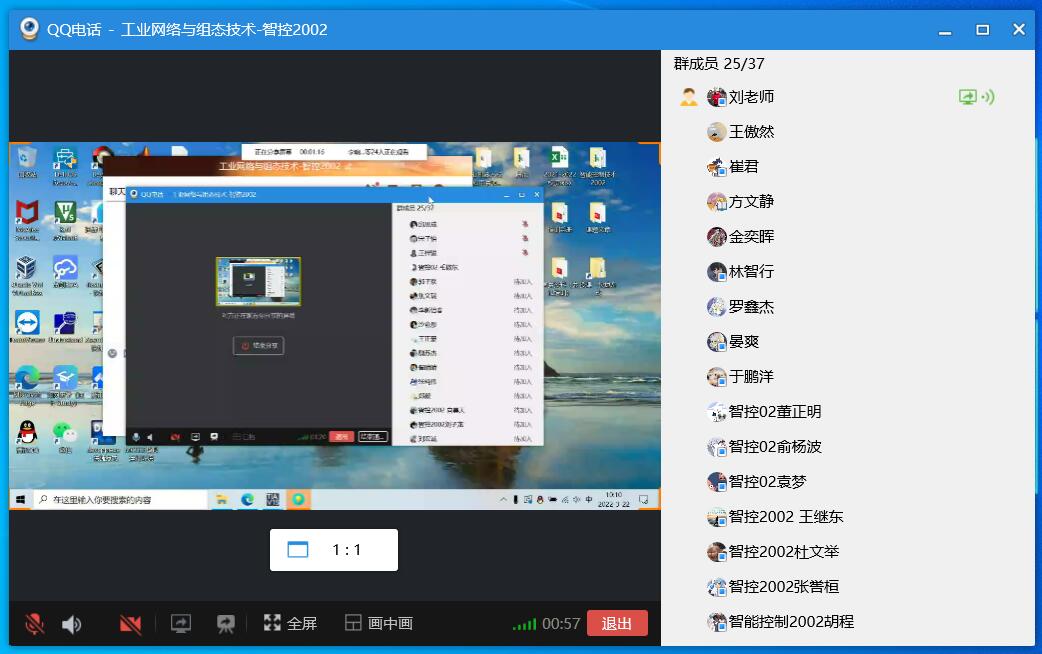This screenshot has height=654, width=1042.
Task: Select member 智控2002杜文举
Action: click(783, 552)
